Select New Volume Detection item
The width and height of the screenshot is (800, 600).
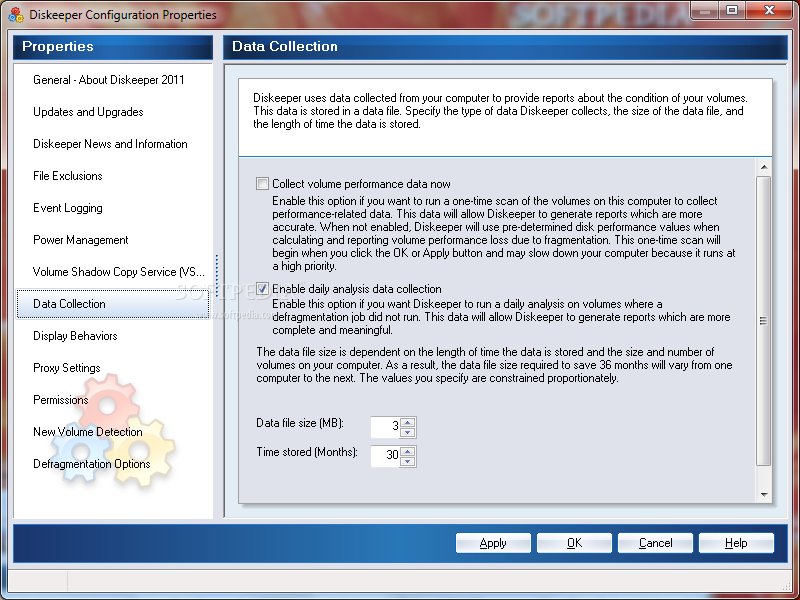[88, 432]
